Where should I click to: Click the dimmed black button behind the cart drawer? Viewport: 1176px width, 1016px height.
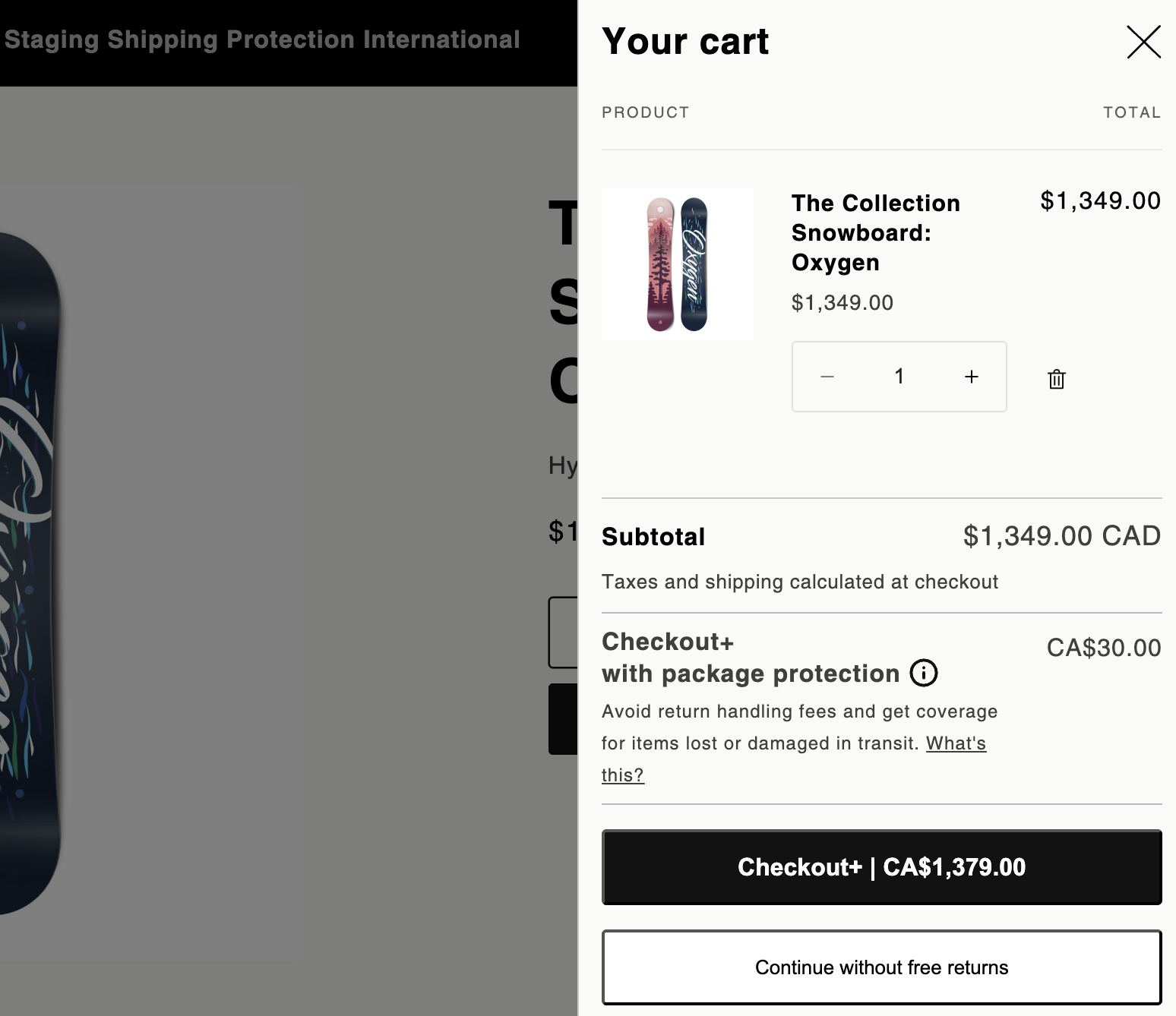click(x=563, y=718)
